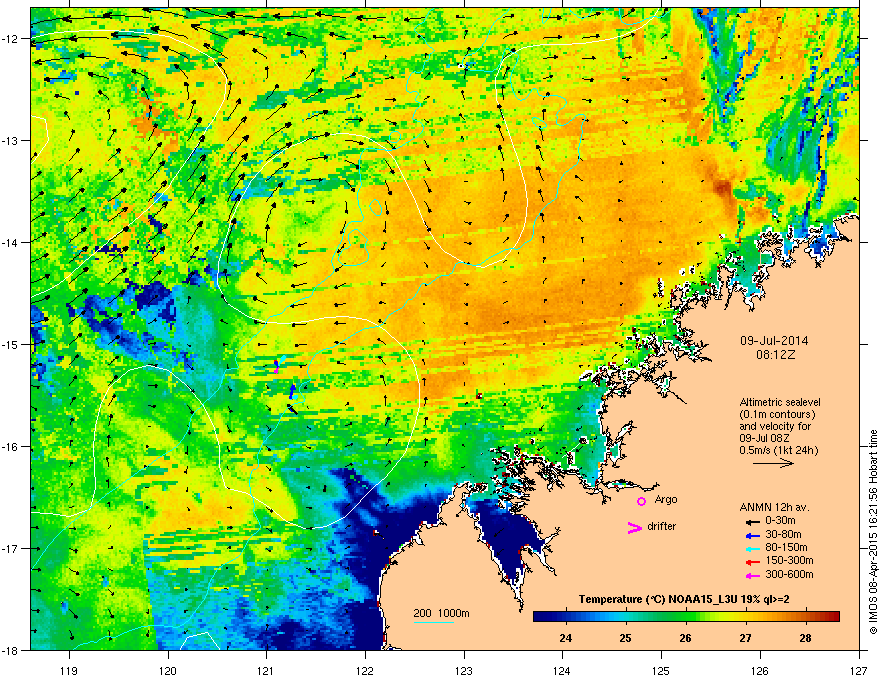Click the 'Altimetric sealevel' text line
The height and width of the screenshot is (680, 880).
pyautogui.click(x=780, y=403)
